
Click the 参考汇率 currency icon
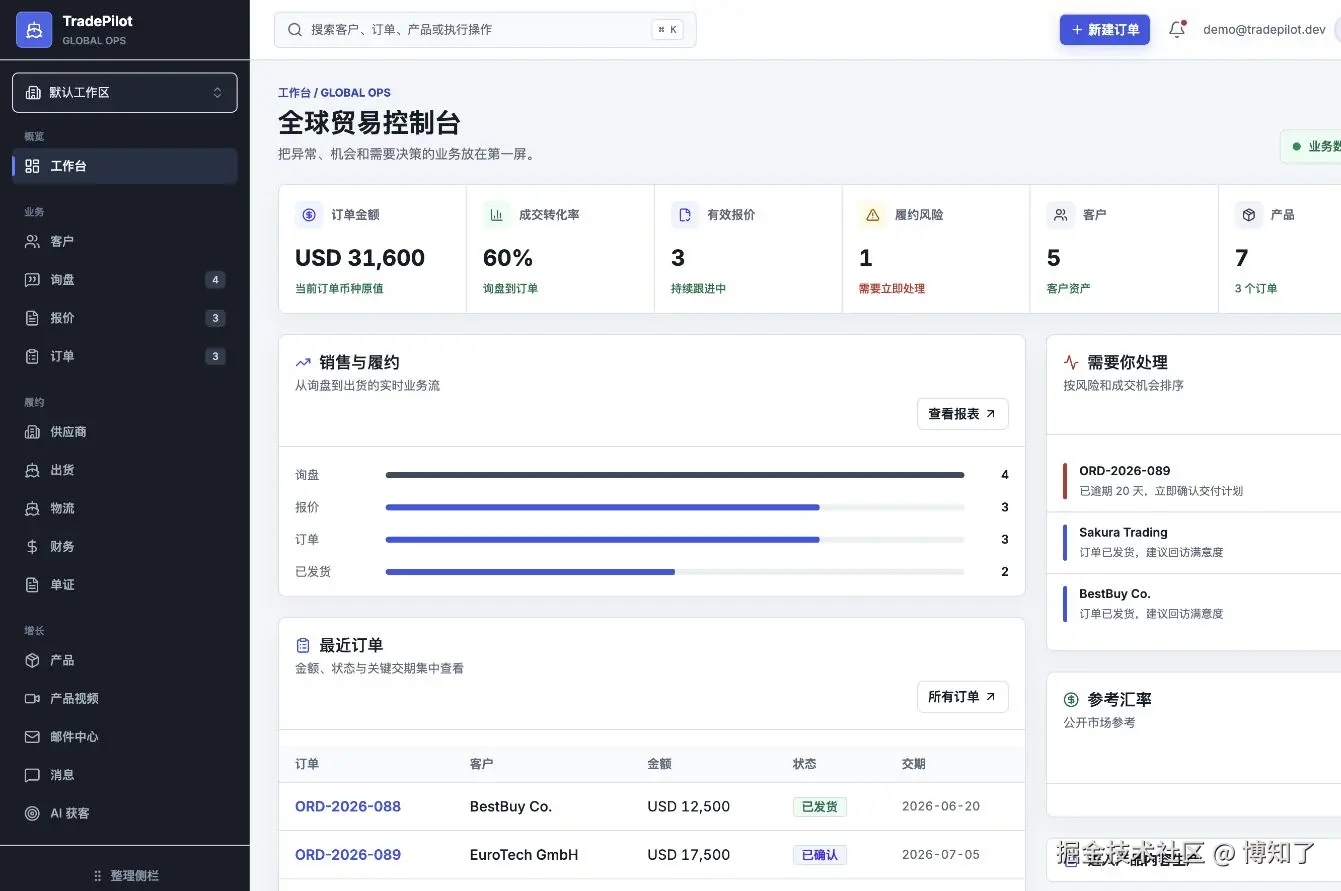tap(1071, 699)
